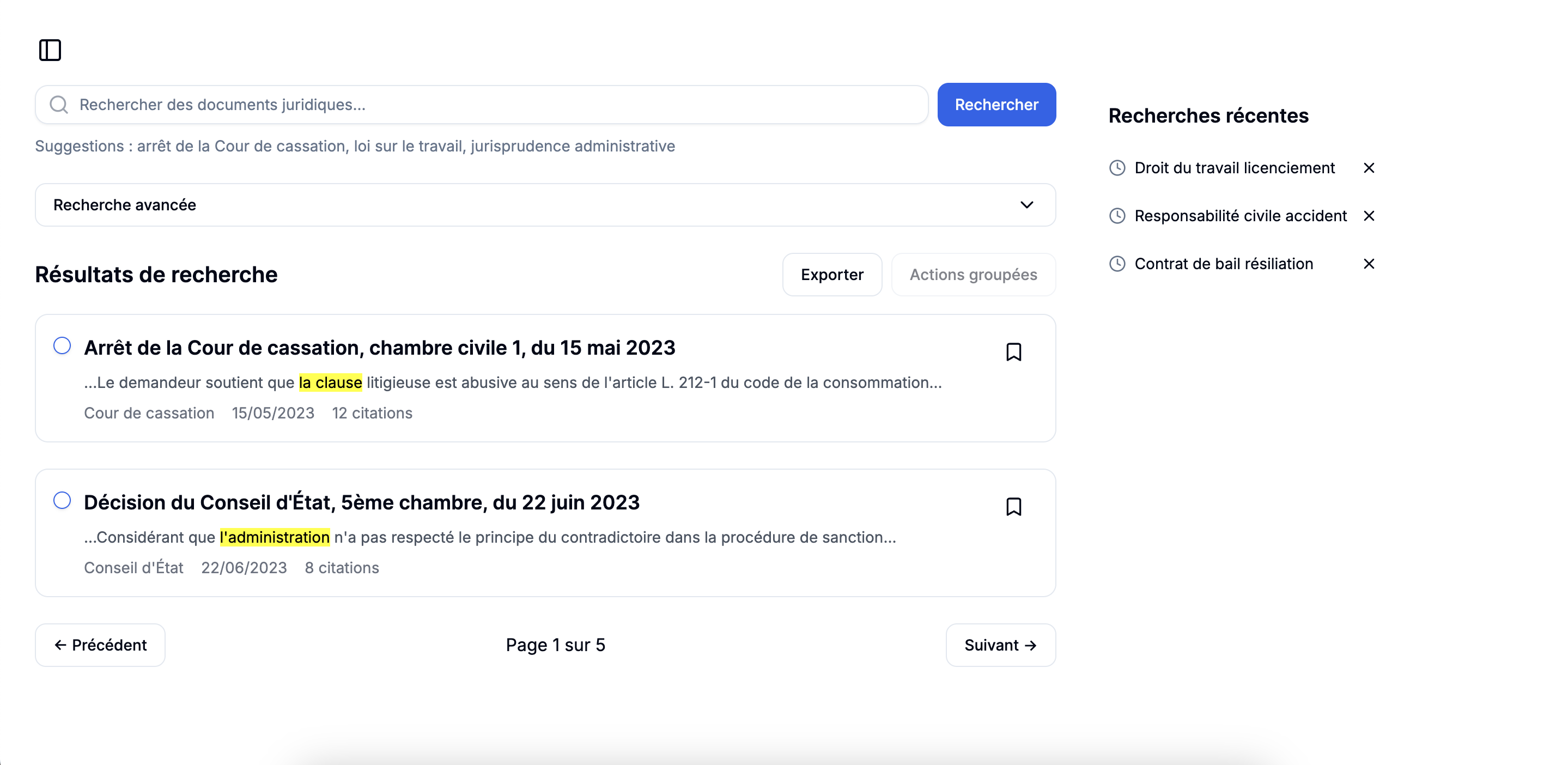Viewport: 1568px width, 765px height.
Task: Reopen 'Responsabilité civile accident' search
Action: coord(1241,216)
